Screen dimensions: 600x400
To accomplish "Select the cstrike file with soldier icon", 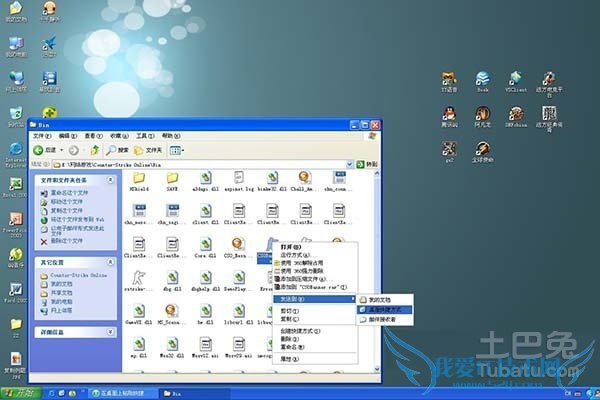I will point(139,281).
